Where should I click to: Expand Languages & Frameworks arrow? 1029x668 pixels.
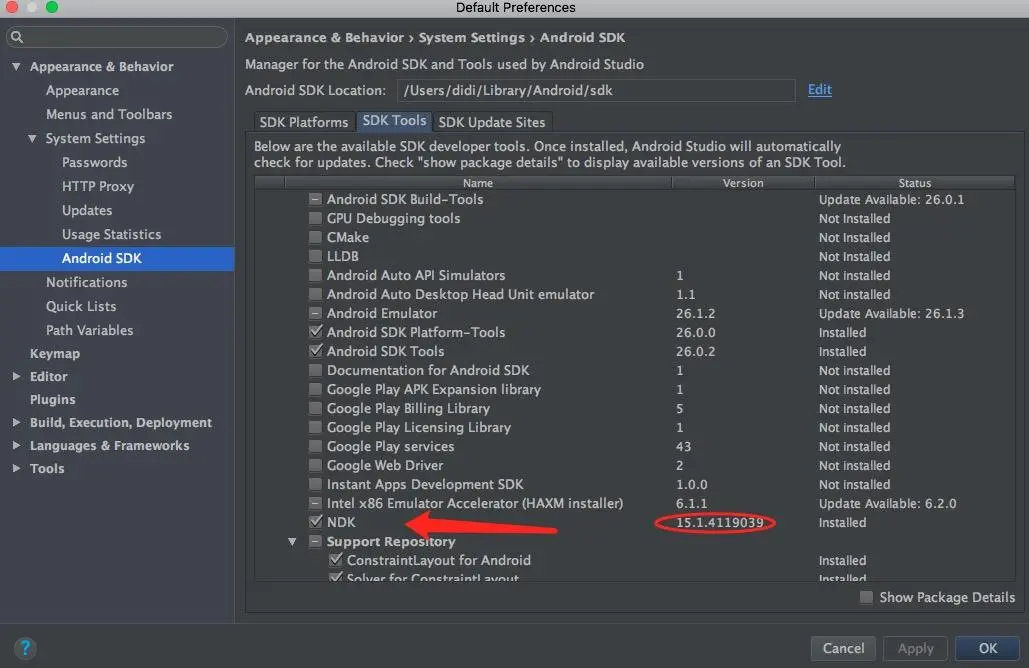[x=16, y=446]
